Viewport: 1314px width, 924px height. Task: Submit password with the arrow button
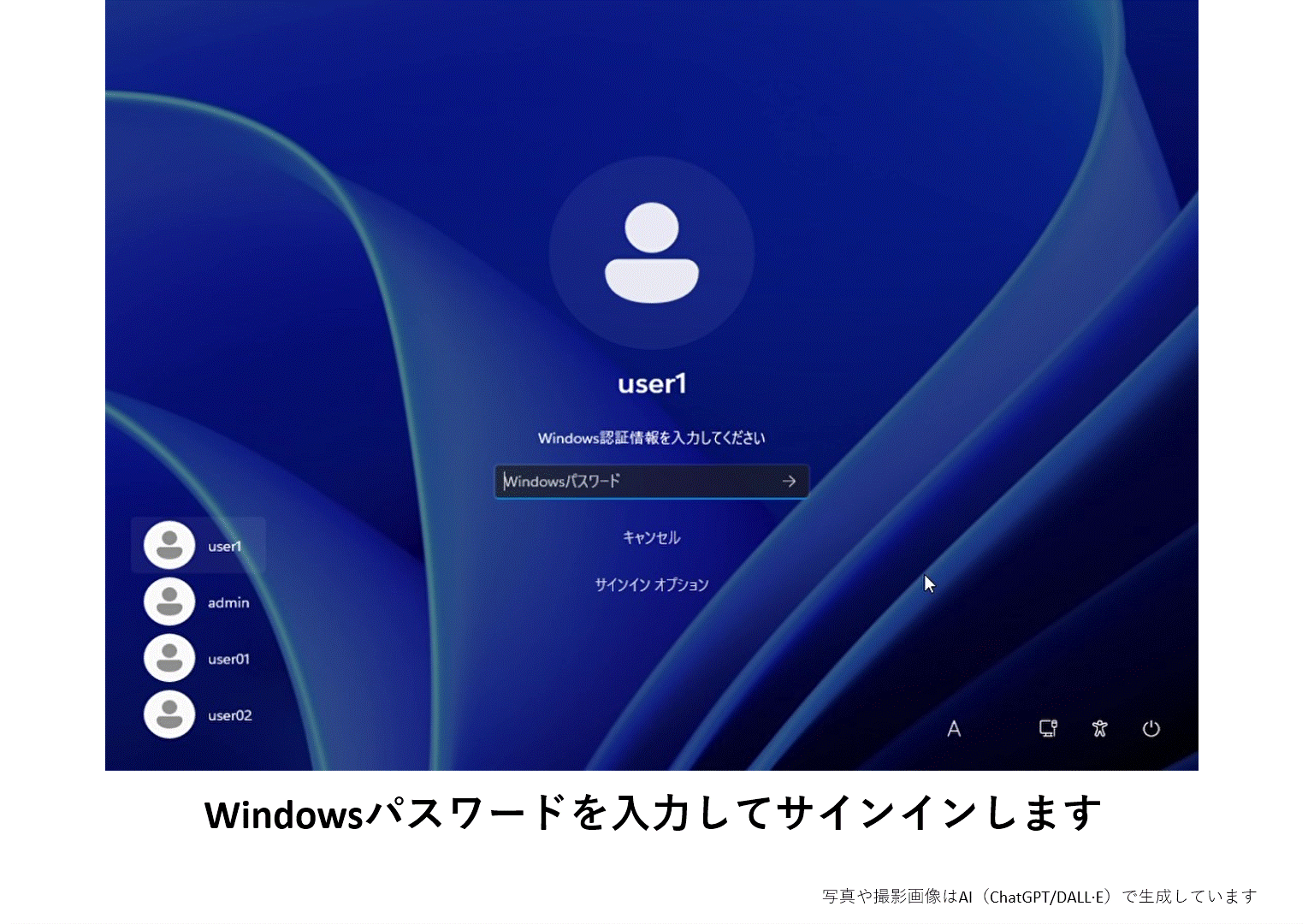[789, 482]
